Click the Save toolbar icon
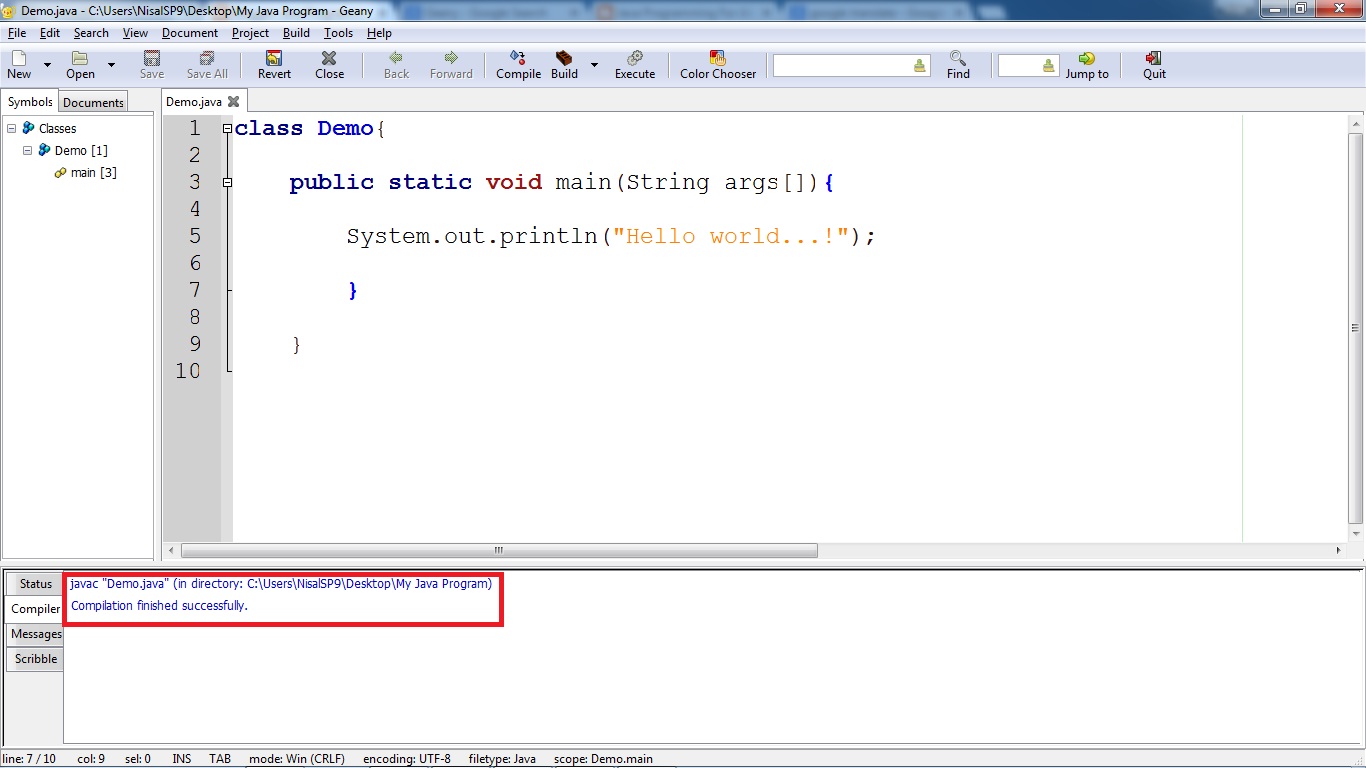The image size is (1366, 768). point(152,65)
